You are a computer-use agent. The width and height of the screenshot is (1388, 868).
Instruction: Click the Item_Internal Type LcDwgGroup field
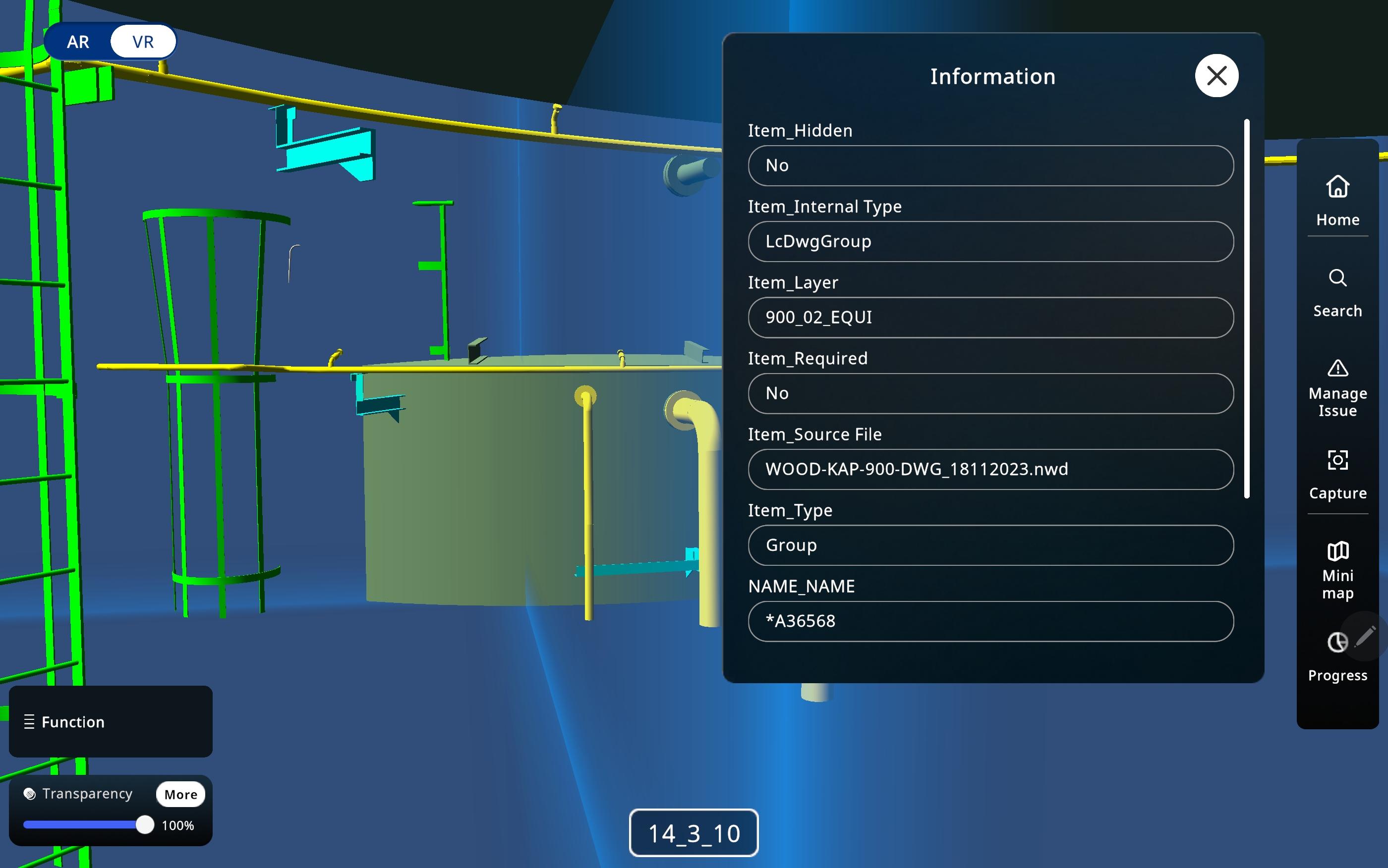pyautogui.click(x=990, y=242)
